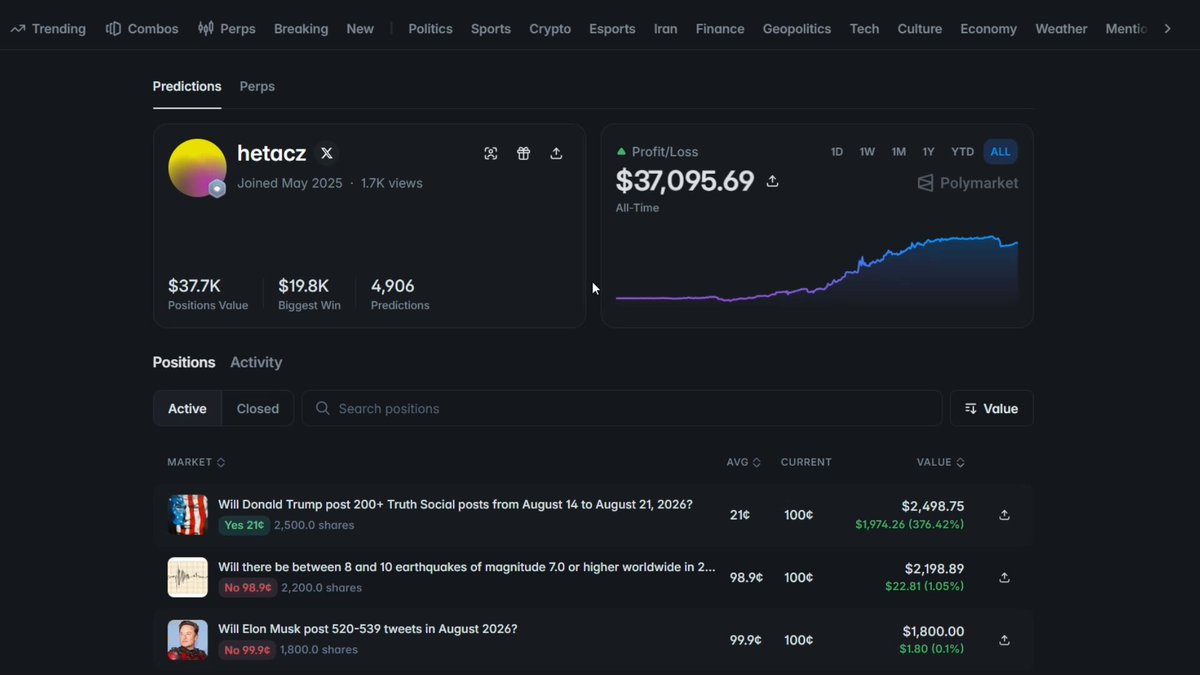Show Active positions

pyautogui.click(x=187, y=408)
